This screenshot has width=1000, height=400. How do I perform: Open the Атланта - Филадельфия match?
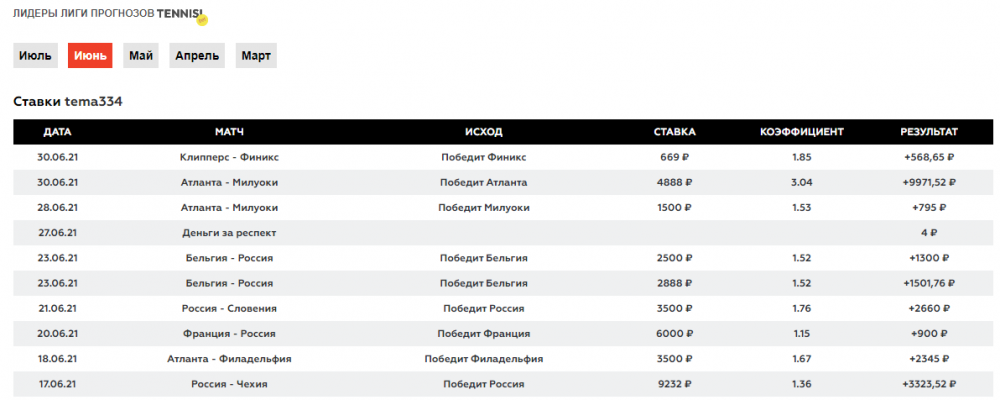[229, 358]
